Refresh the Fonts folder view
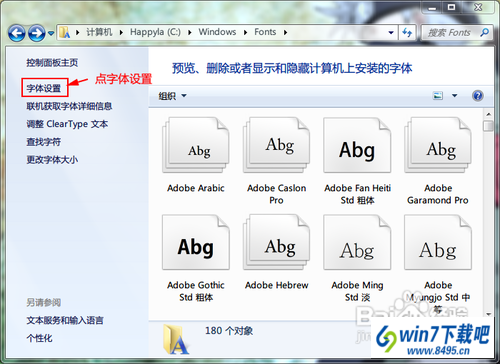 point(407,32)
